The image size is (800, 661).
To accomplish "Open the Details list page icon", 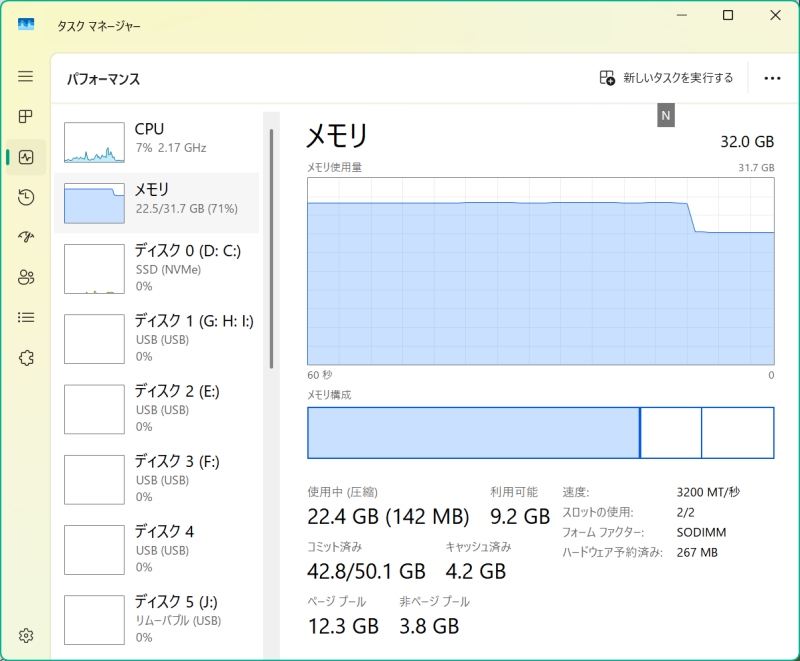I will pos(26,318).
